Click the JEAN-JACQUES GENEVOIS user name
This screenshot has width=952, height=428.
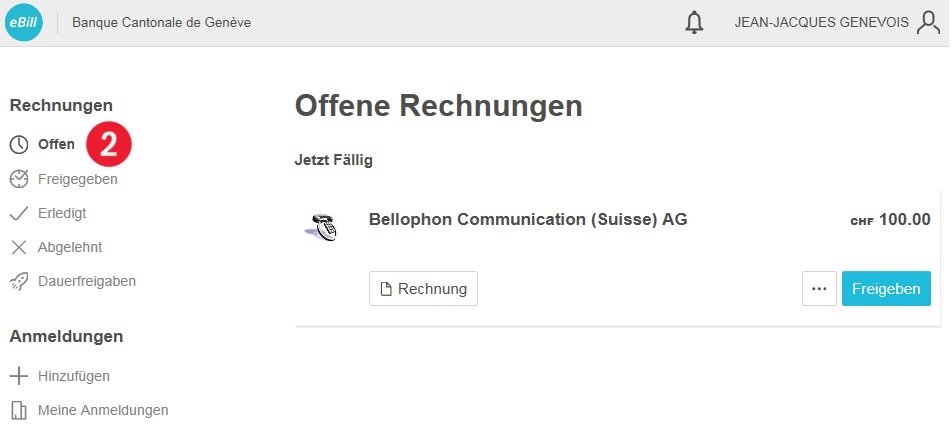(x=821, y=23)
